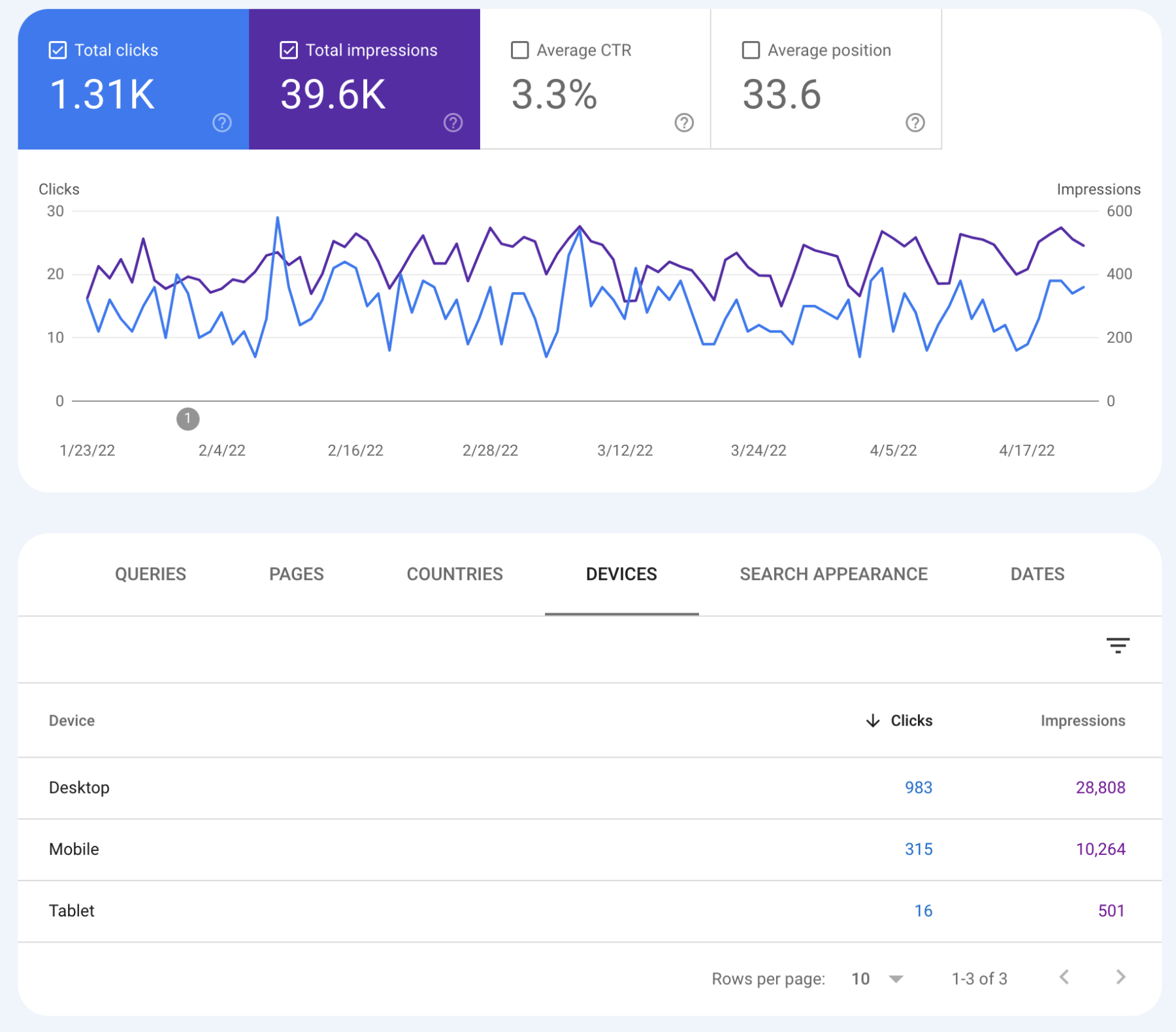Enable the Average CTR checkbox

pos(520,50)
